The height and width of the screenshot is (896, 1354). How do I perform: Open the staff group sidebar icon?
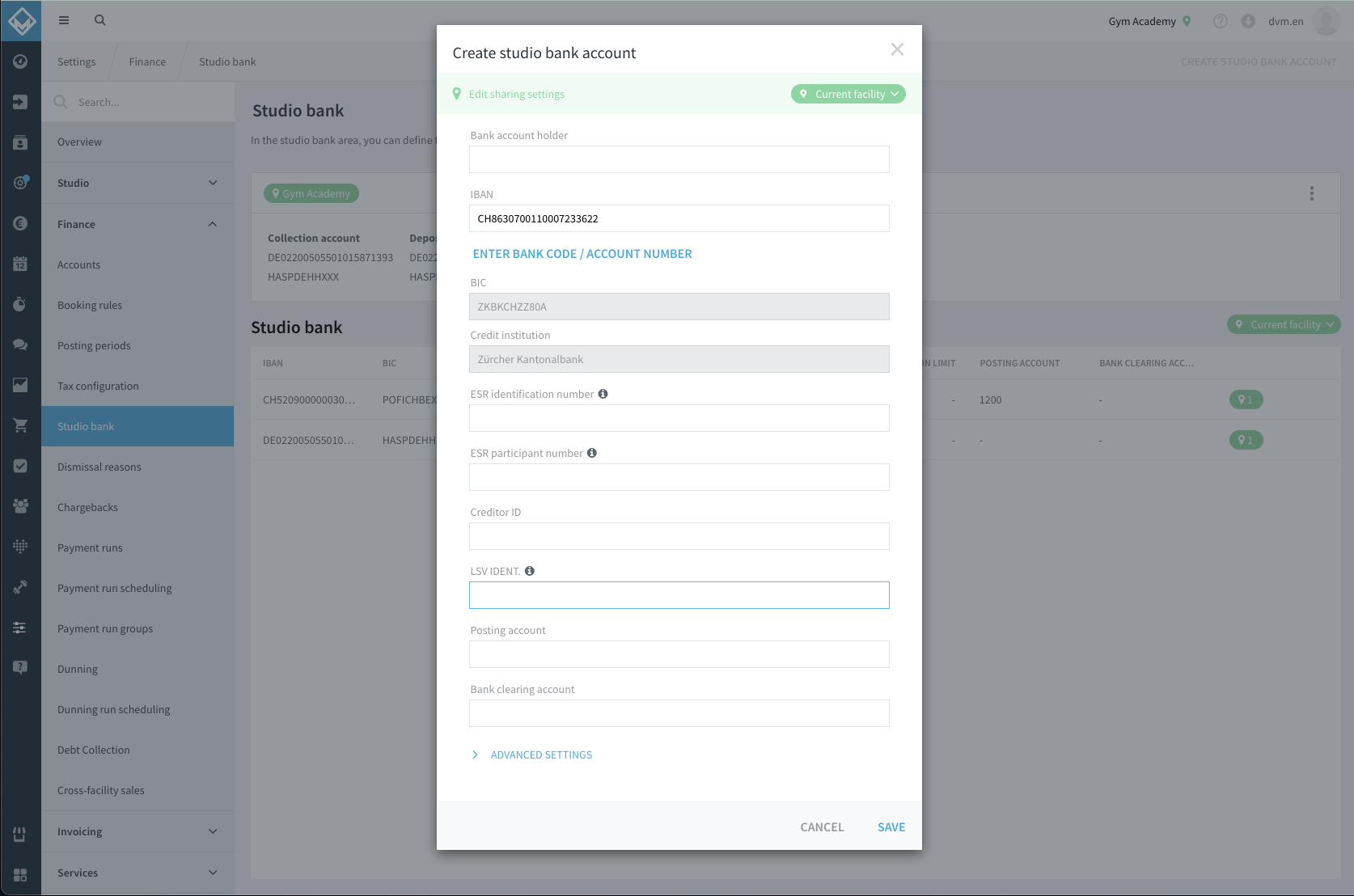click(x=20, y=506)
